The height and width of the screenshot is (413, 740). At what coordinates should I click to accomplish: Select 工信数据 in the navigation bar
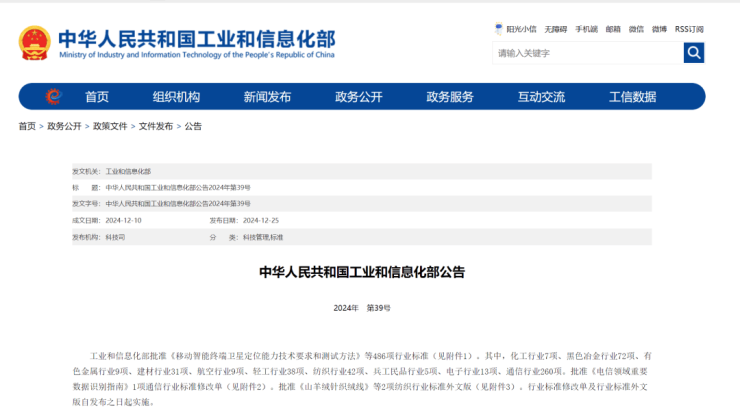coord(632,97)
